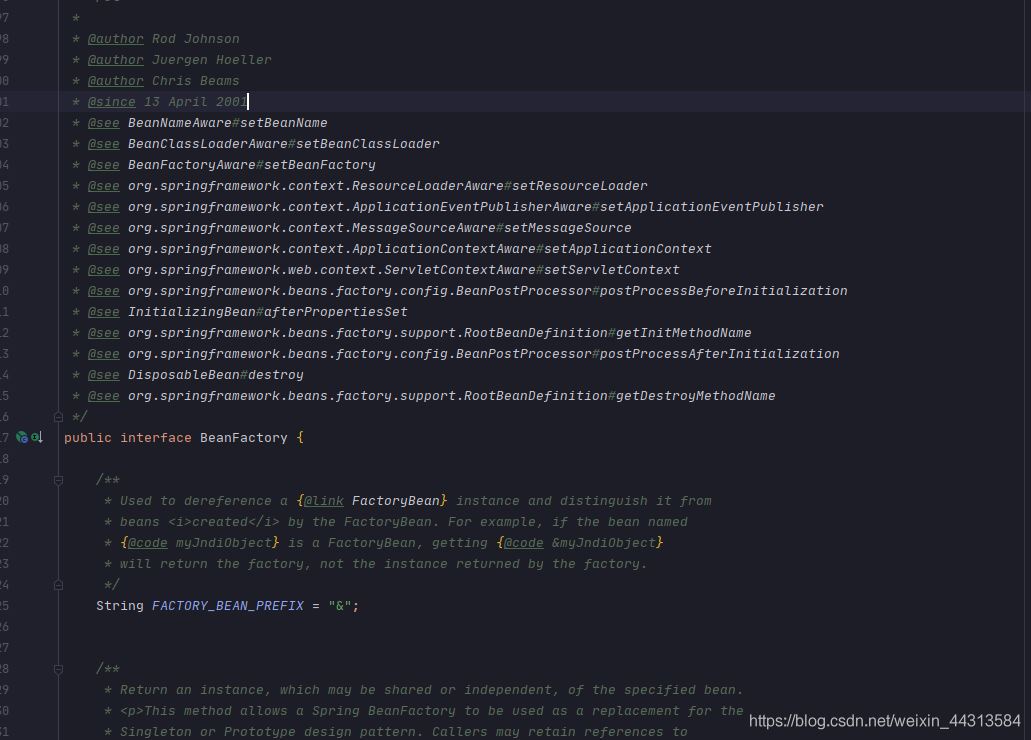This screenshot has width=1031, height=740.
Task: Click the @author tag before Chris Beams
Action: coord(115,81)
